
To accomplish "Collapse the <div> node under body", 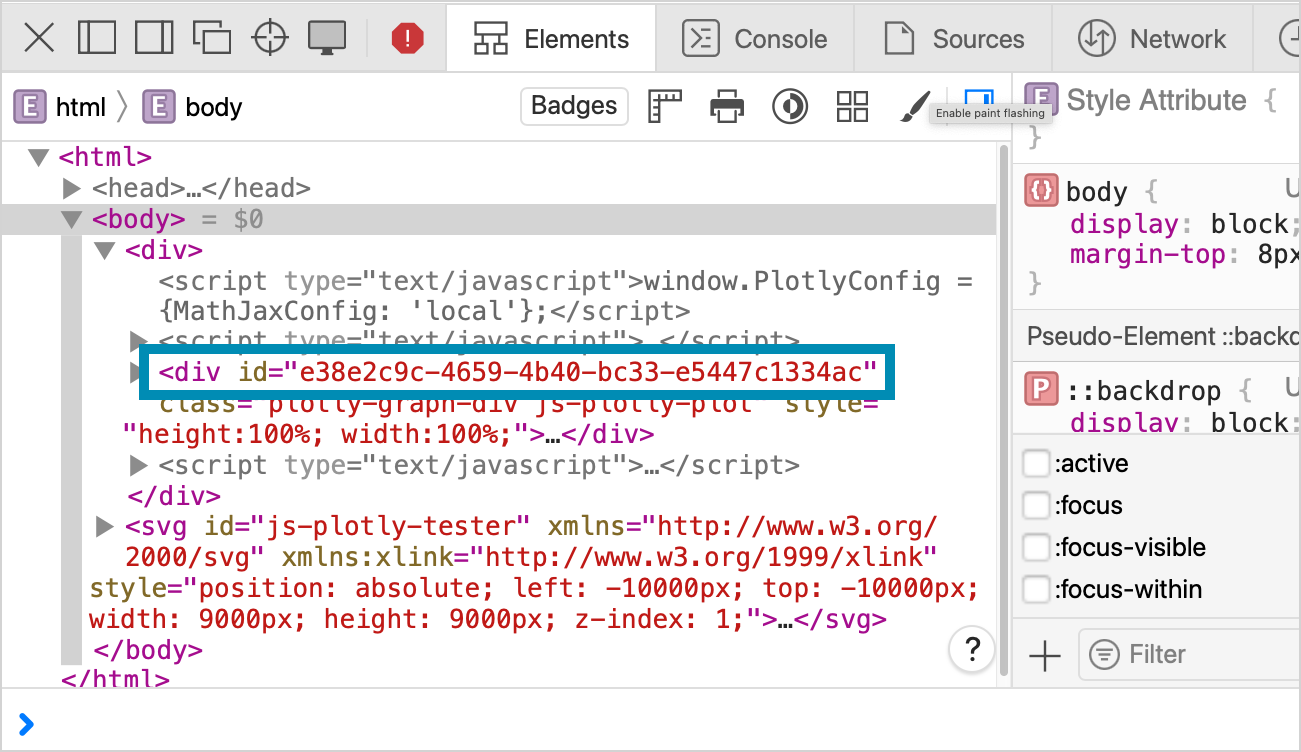I will (x=105, y=250).
